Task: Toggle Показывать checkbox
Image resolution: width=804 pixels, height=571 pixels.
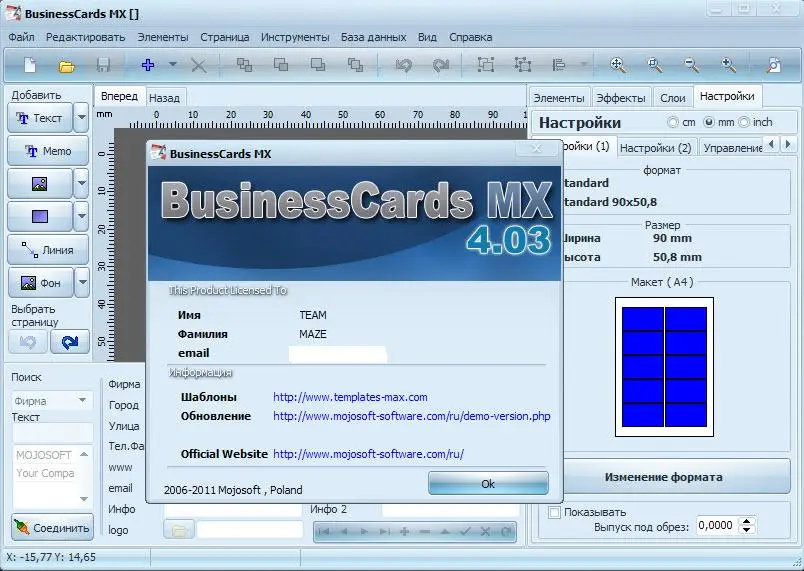Action: 554,512
